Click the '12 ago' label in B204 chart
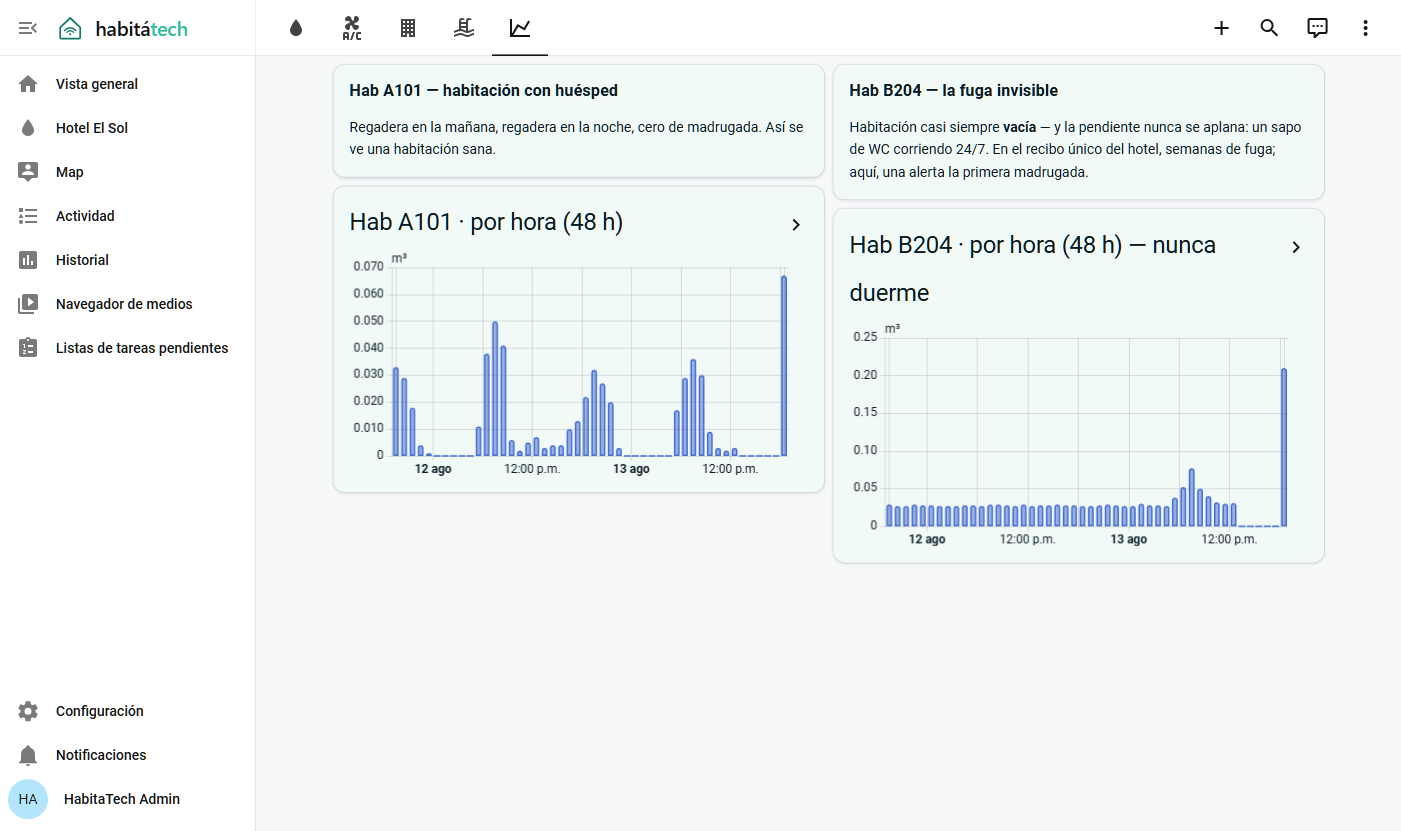 [x=927, y=539]
